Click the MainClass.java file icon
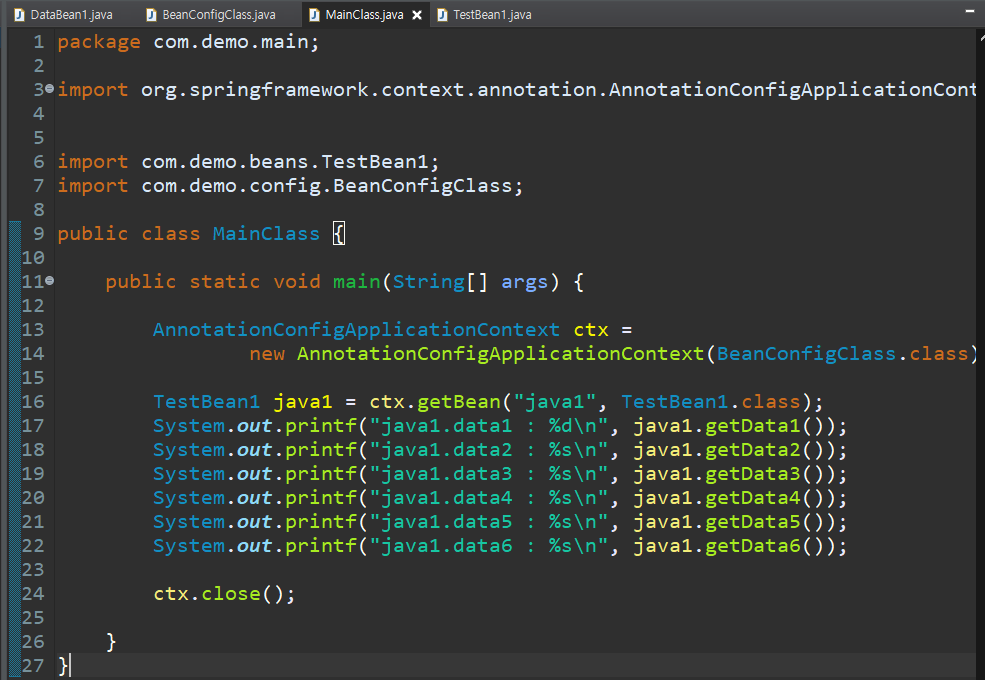 [x=314, y=15]
